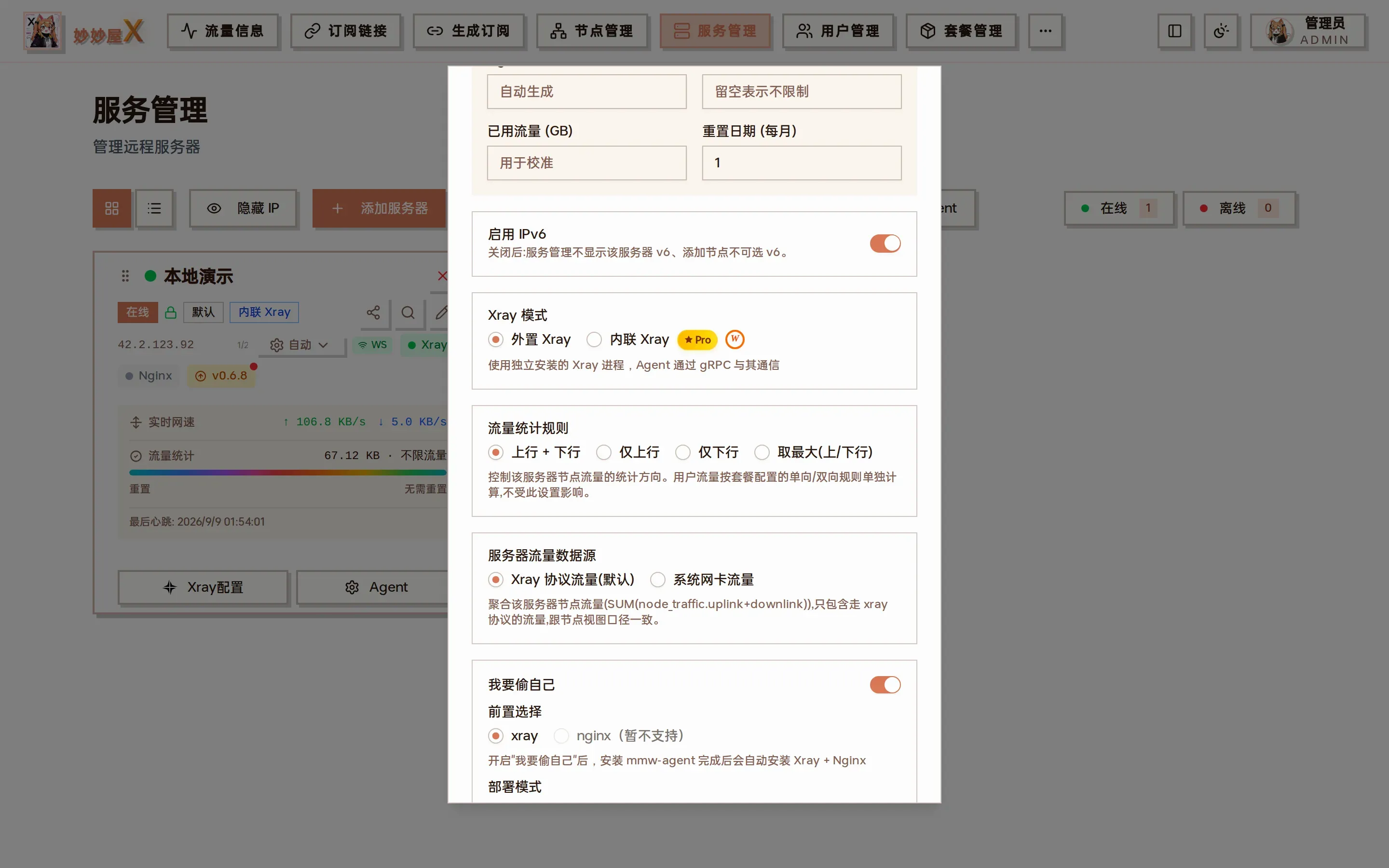1389x868 pixels.
Task: Click the 内联 Xray tag
Action: click(265, 312)
